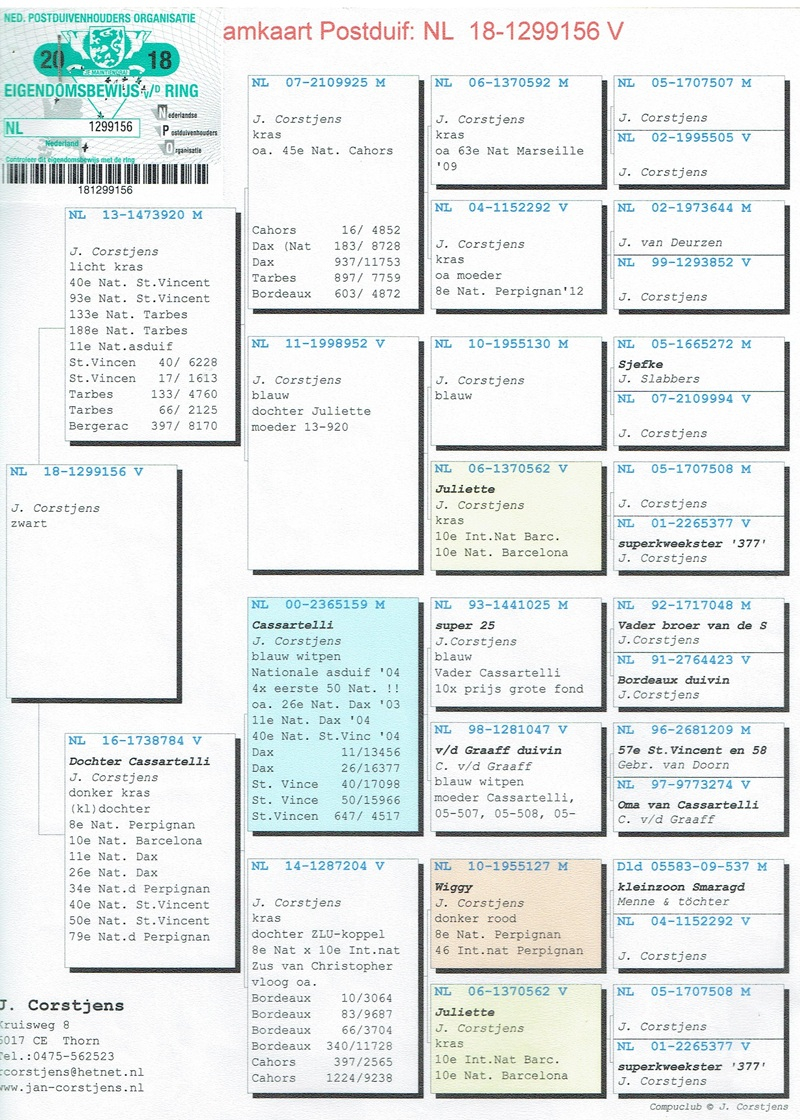This screenshot has height=1120, width=800.
Task: Open the rcorstjens@hetnet.nl email address
Action: [x=70, y=1071]
